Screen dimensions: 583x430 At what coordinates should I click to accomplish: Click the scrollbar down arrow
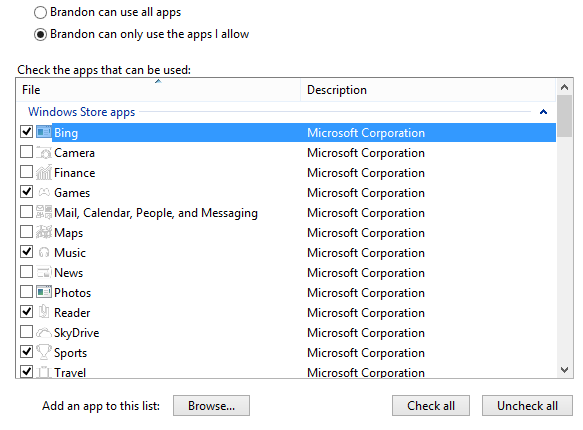point(564,370)
